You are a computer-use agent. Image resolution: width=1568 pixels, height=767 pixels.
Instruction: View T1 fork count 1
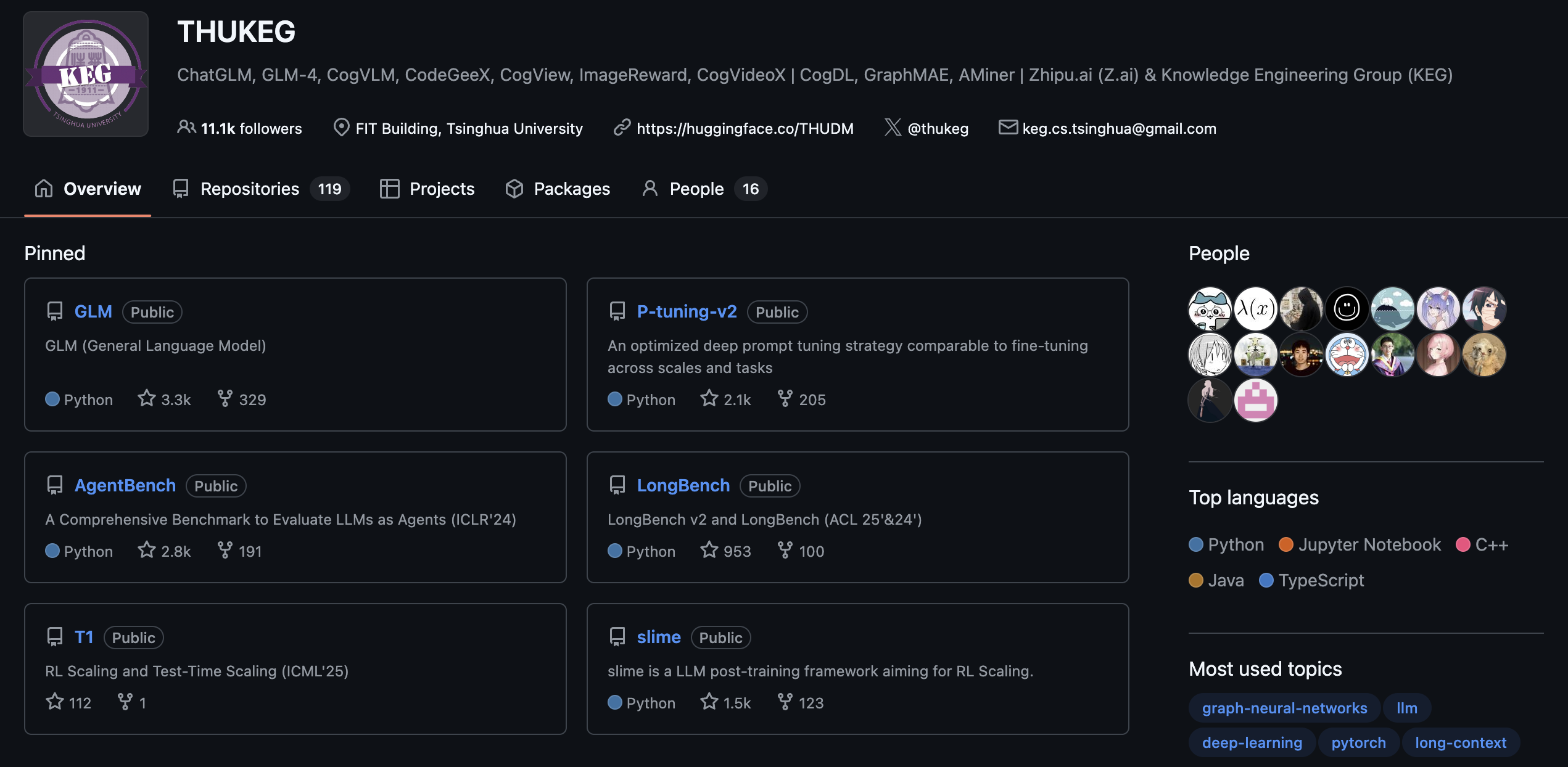coord(132,702)
